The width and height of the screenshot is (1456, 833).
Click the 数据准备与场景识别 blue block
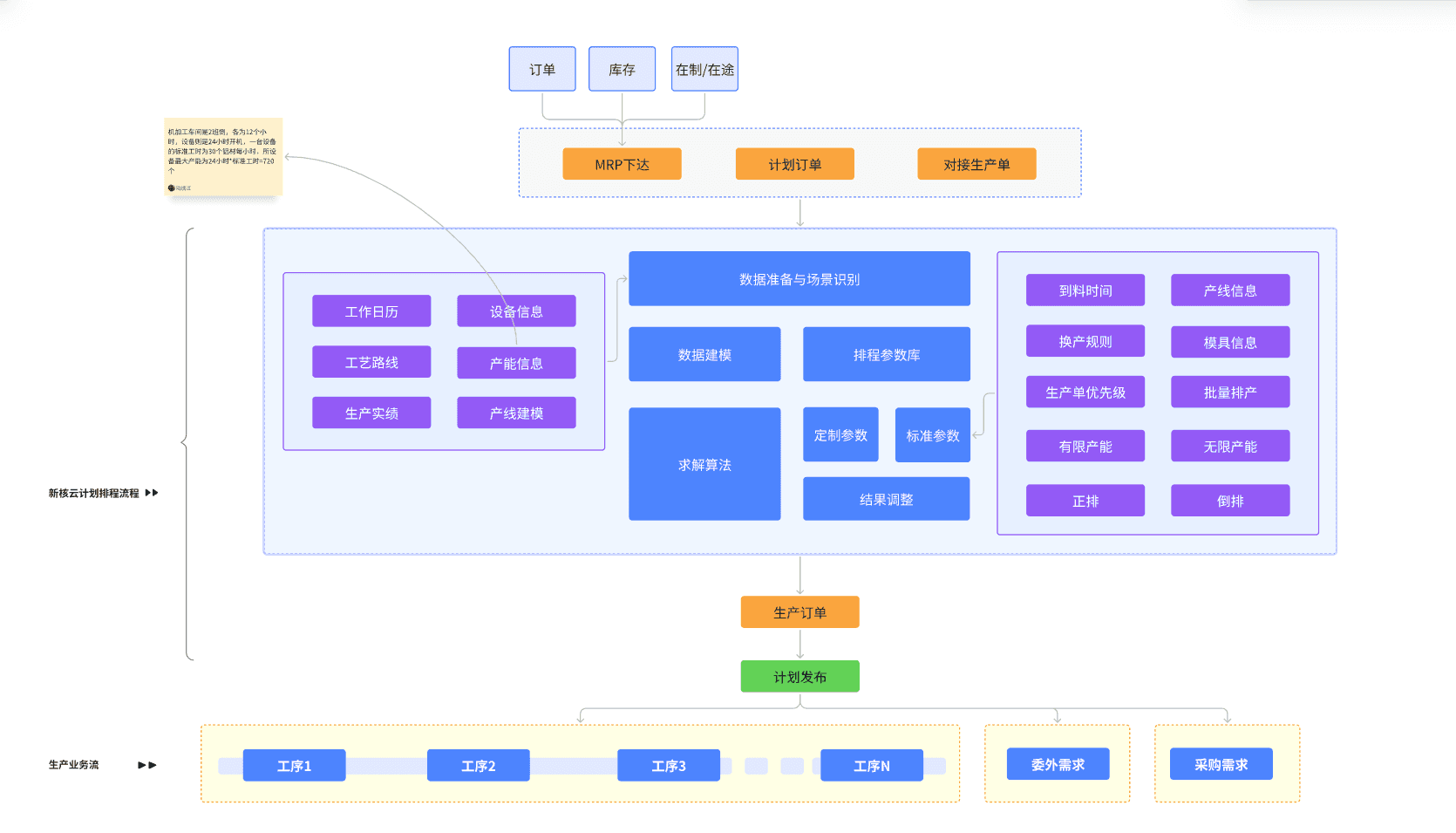799,279
